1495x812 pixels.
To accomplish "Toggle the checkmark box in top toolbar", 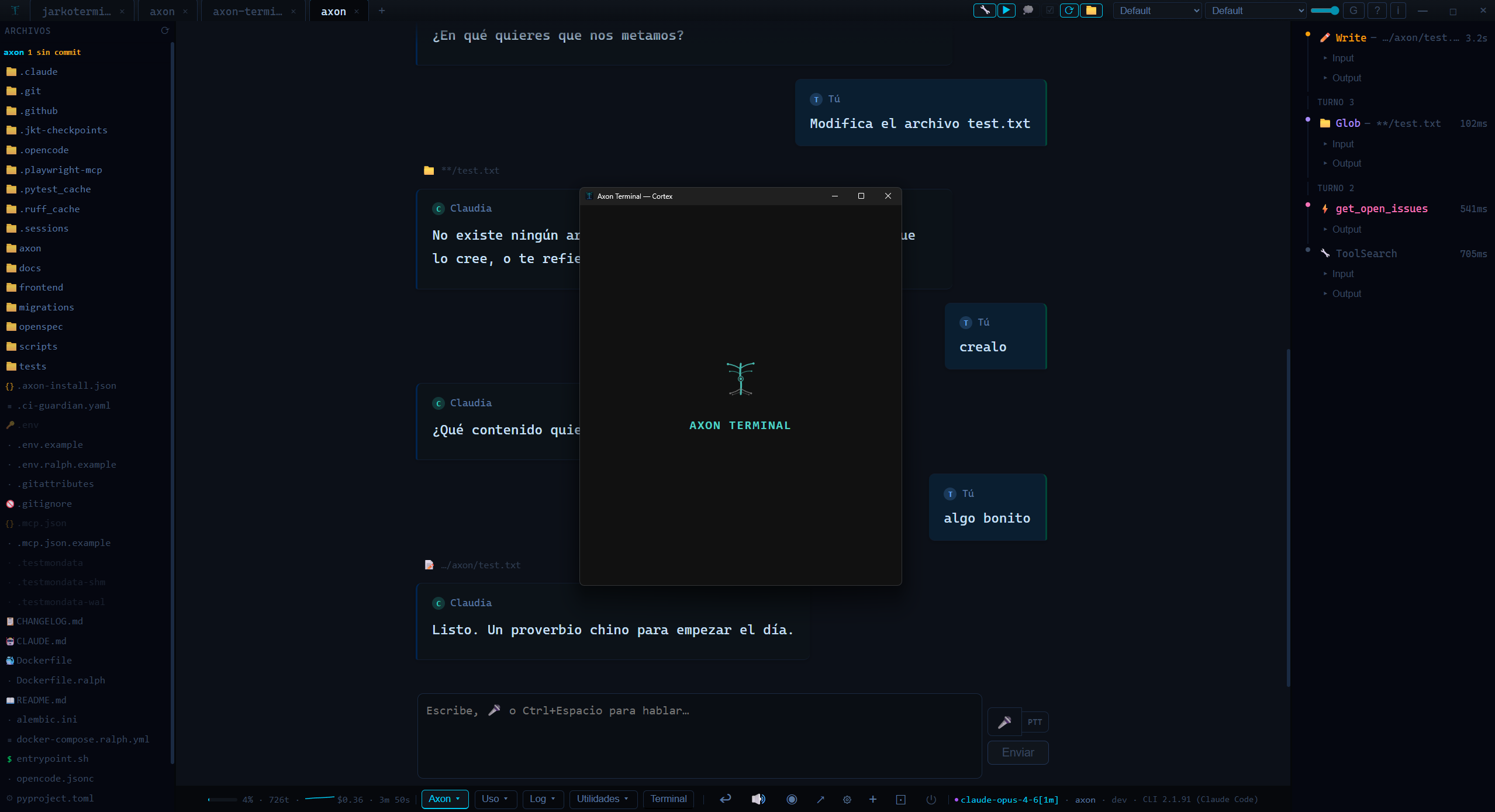I will coord(1050,11).
